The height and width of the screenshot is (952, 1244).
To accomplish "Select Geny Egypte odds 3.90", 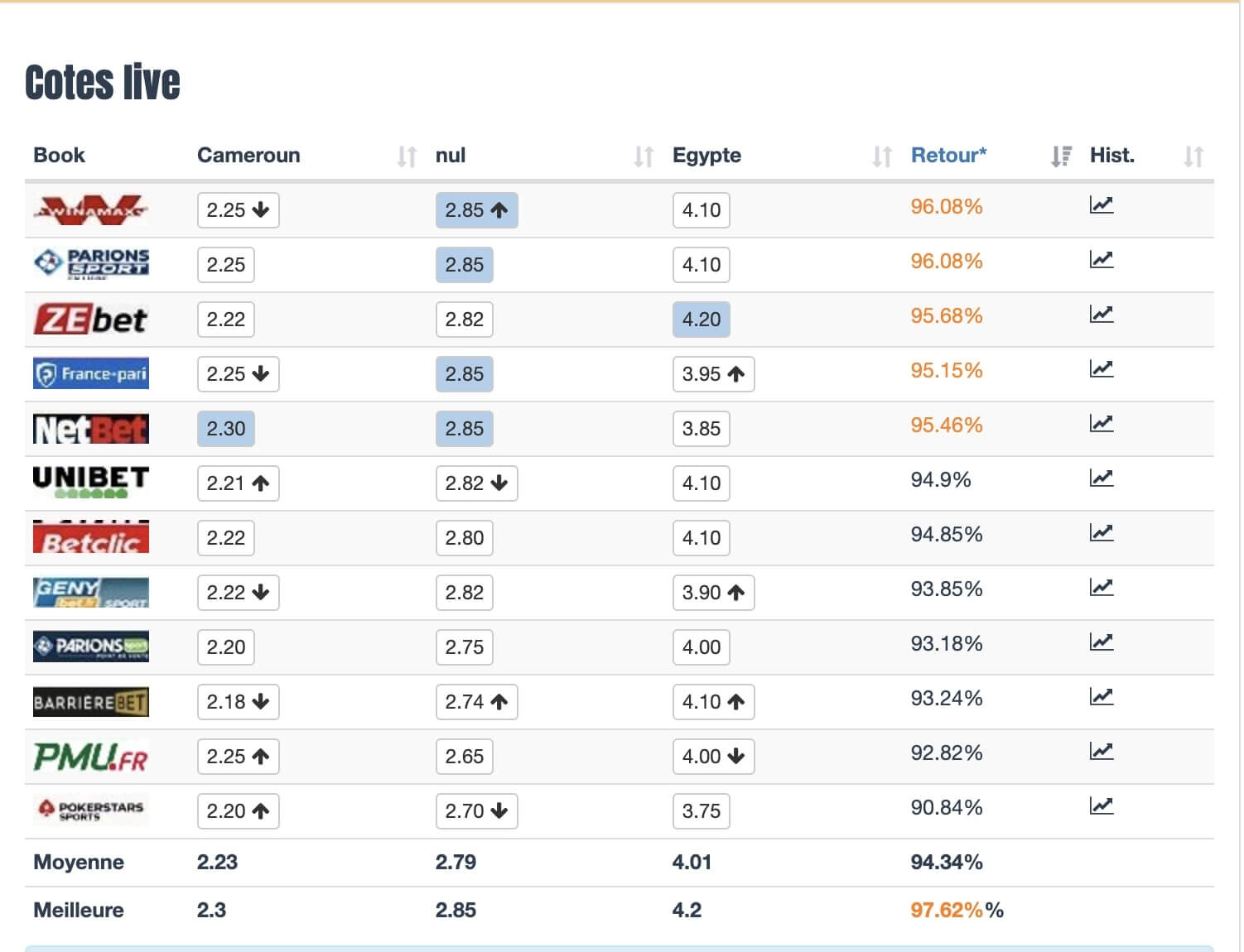I will pyautogui.click(x=713, y=593).
